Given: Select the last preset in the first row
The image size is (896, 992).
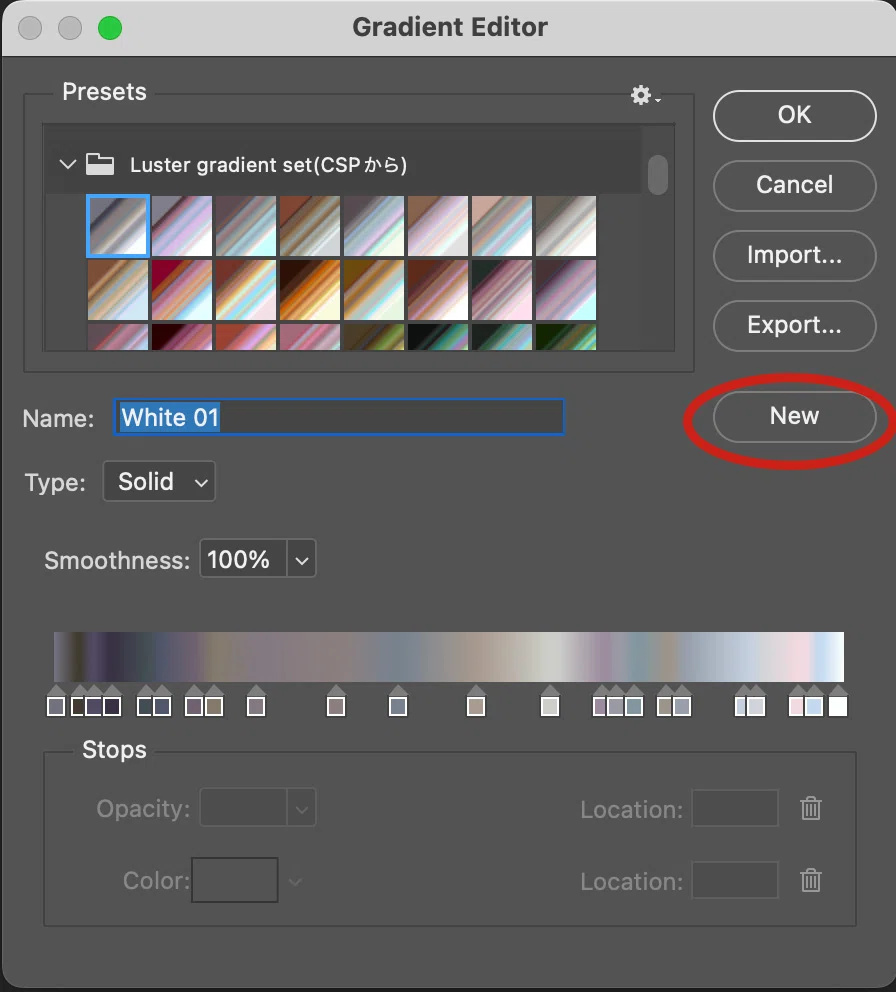Looking at the screenshot, I should tap(566, 226).
